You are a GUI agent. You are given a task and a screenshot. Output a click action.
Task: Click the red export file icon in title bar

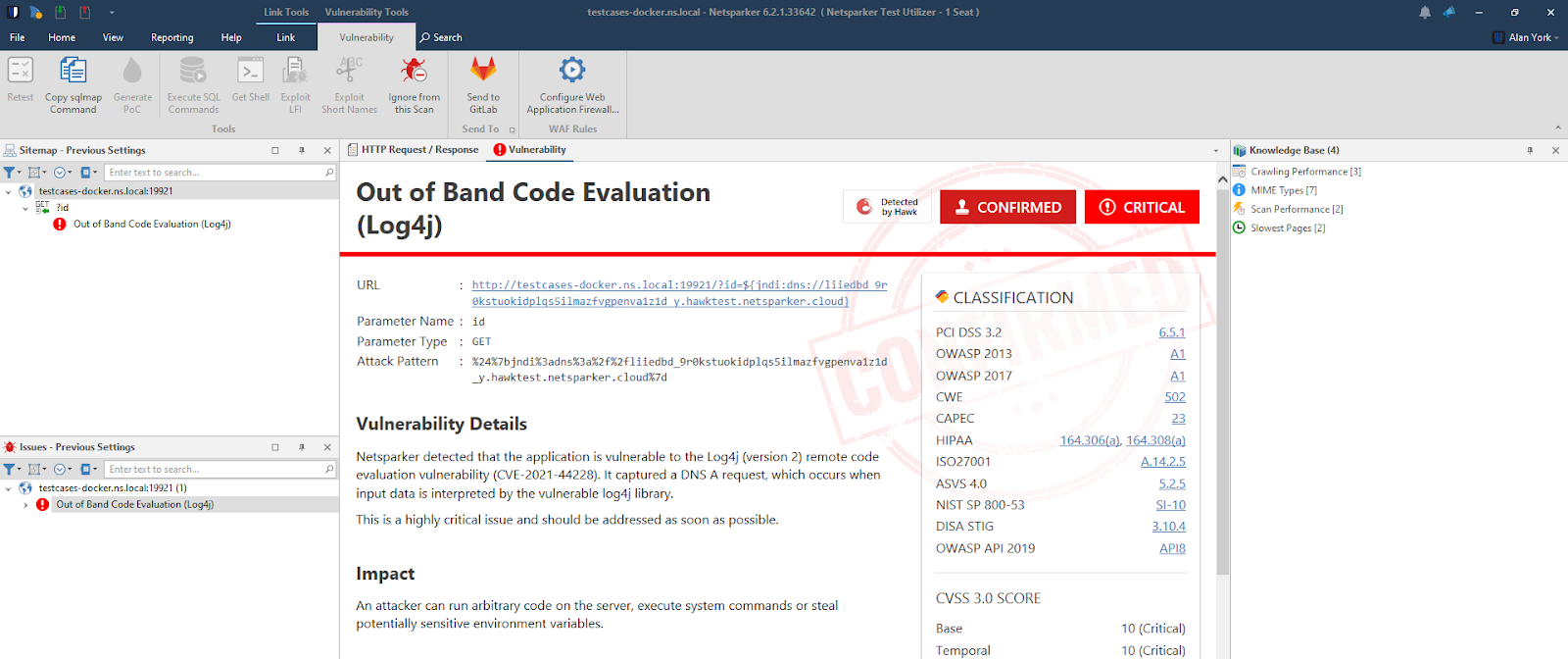85,12
